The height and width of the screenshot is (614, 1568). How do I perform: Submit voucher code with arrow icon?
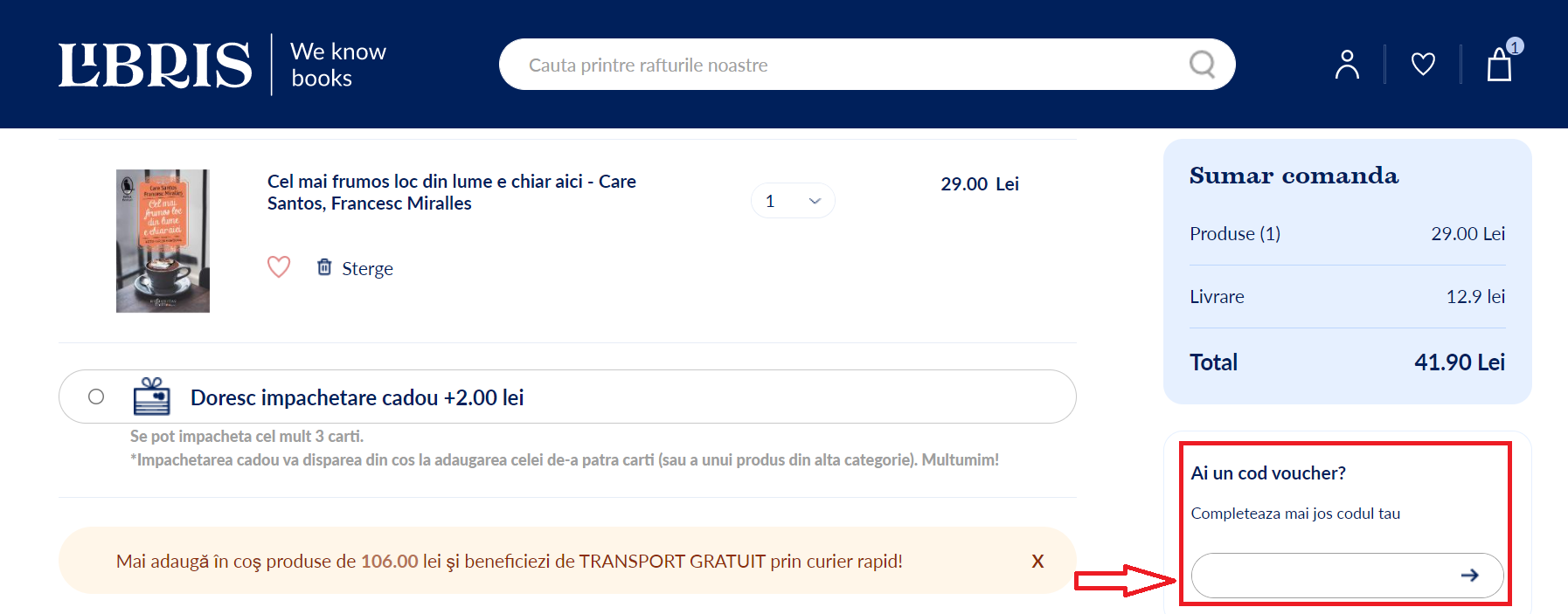point(1469,575)
